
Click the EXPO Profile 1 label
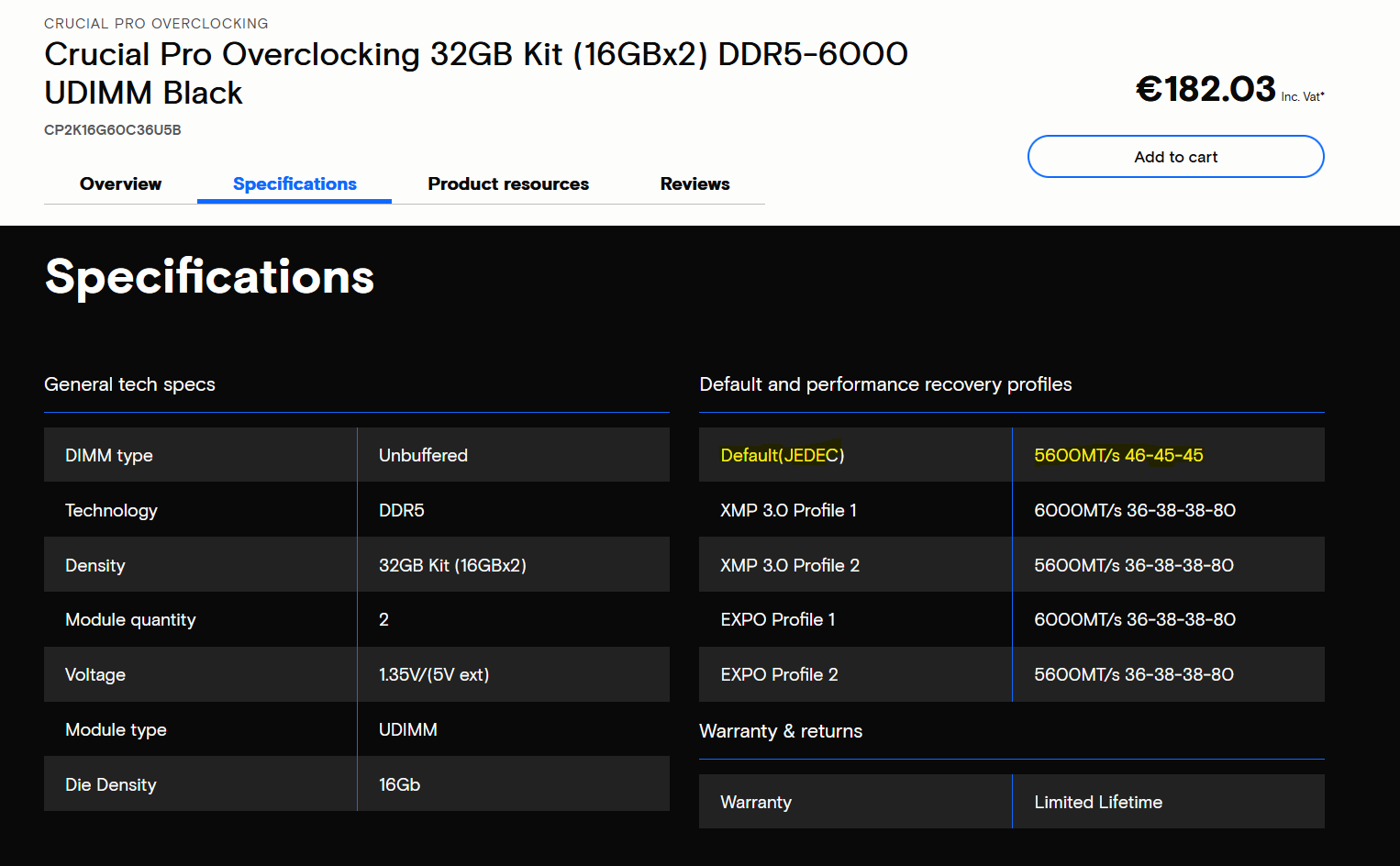[778, 619]
